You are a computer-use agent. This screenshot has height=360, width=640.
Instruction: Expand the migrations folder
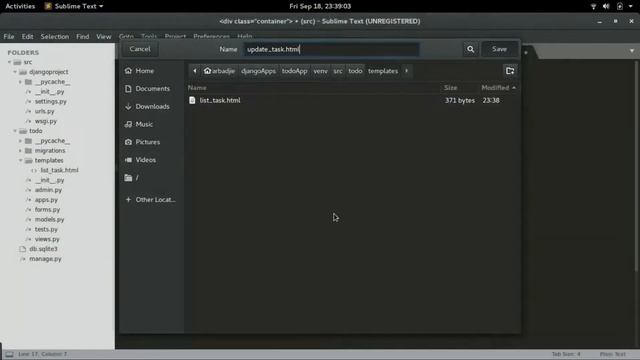(x=20, y=151)
